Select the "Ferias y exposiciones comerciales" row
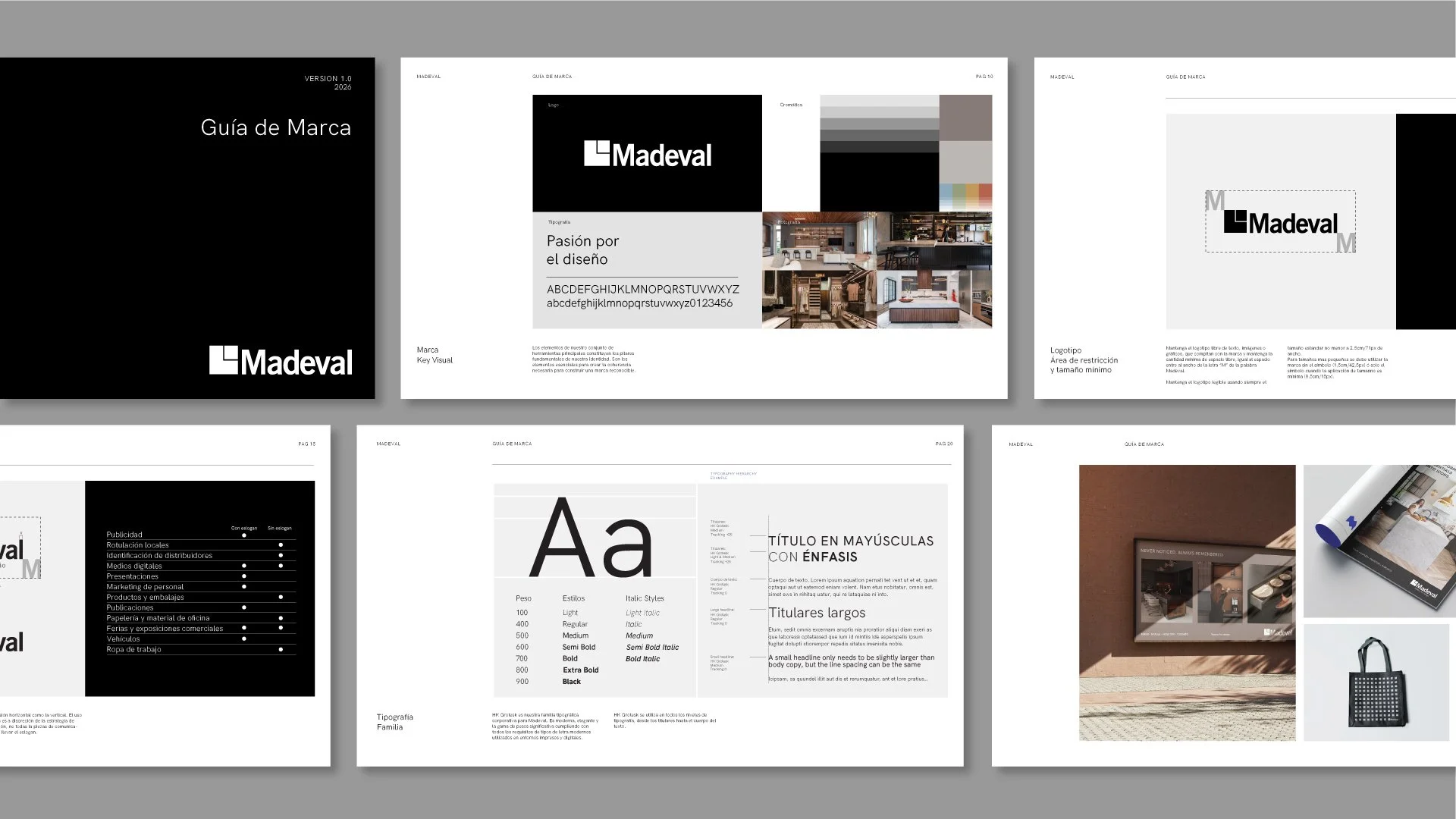 (200, 629)
